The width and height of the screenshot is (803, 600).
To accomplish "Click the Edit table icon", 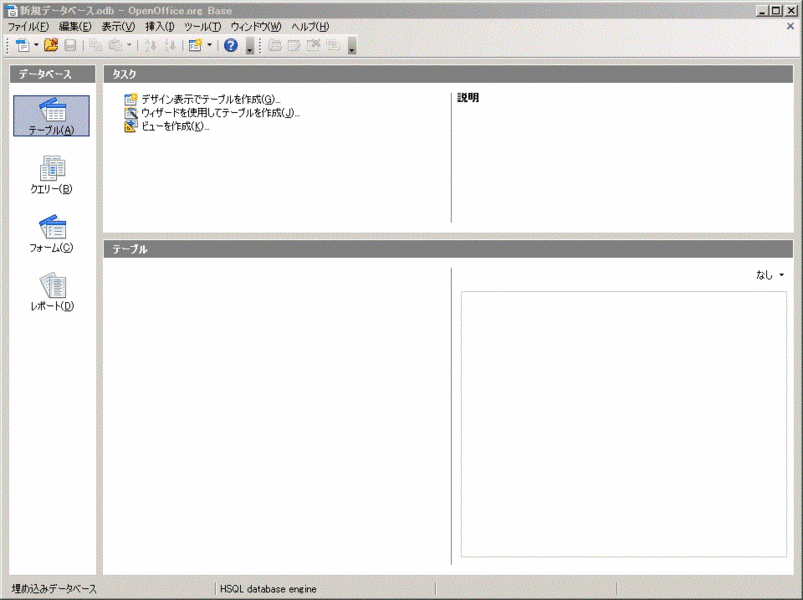I will click(x=294, y=46).
